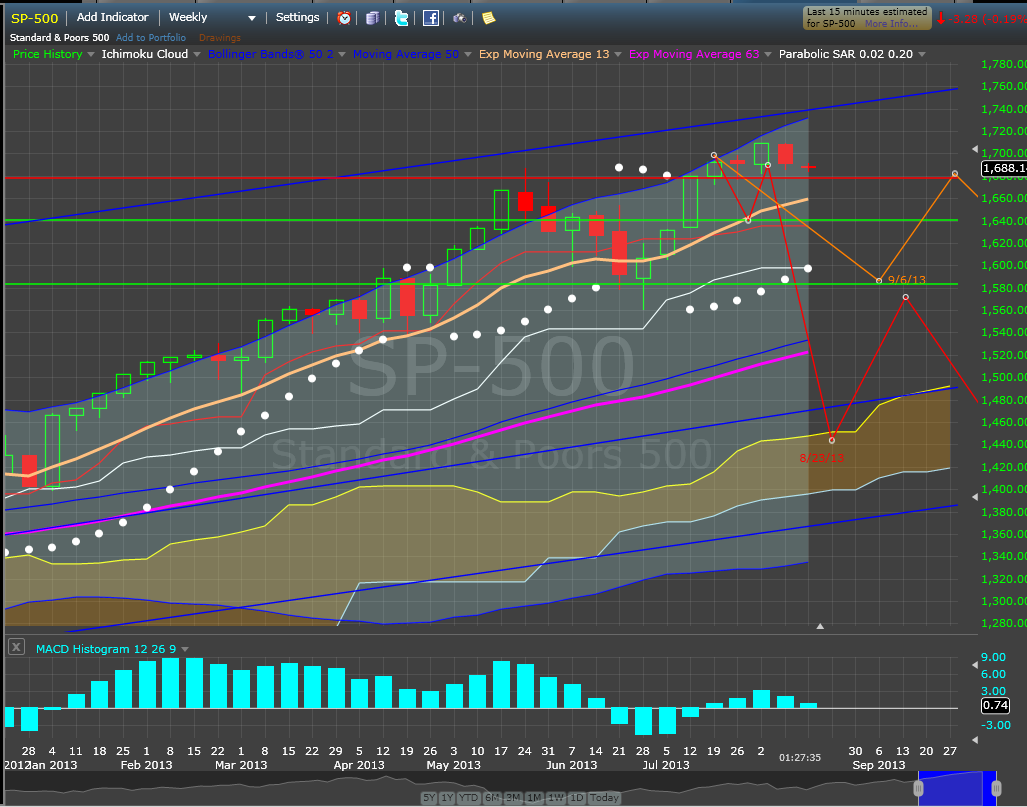
Task: Select the 5Y time range button
Action: [429, 797]
